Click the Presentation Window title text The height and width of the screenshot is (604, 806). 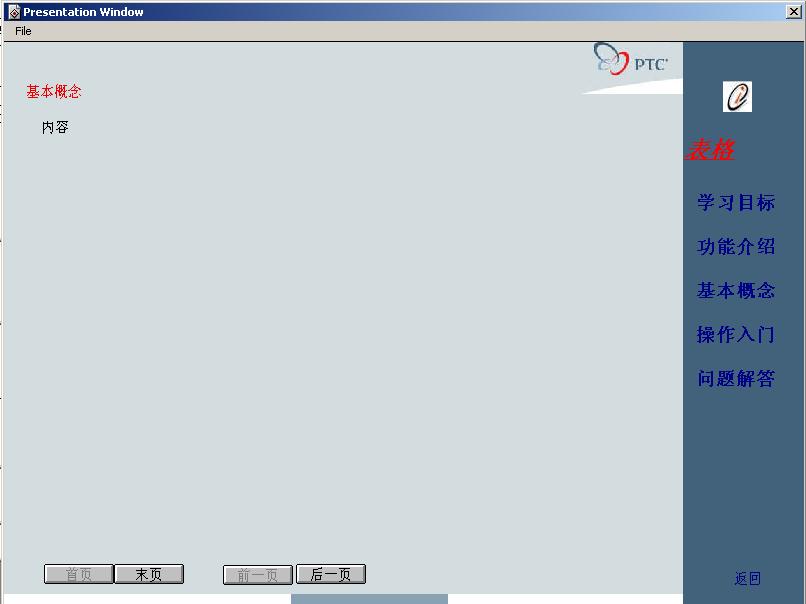pyautogui.click(x=83, y=12)
